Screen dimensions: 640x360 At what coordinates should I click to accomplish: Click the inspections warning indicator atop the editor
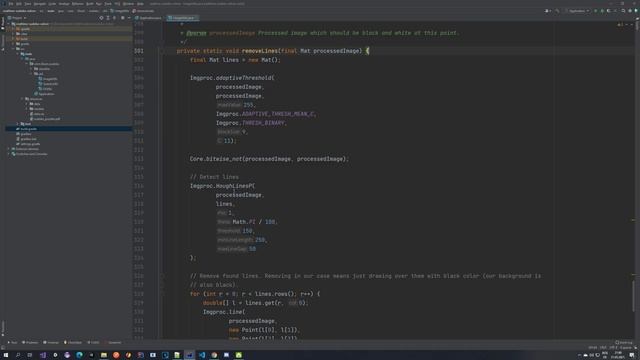click(x=621, y=24)
